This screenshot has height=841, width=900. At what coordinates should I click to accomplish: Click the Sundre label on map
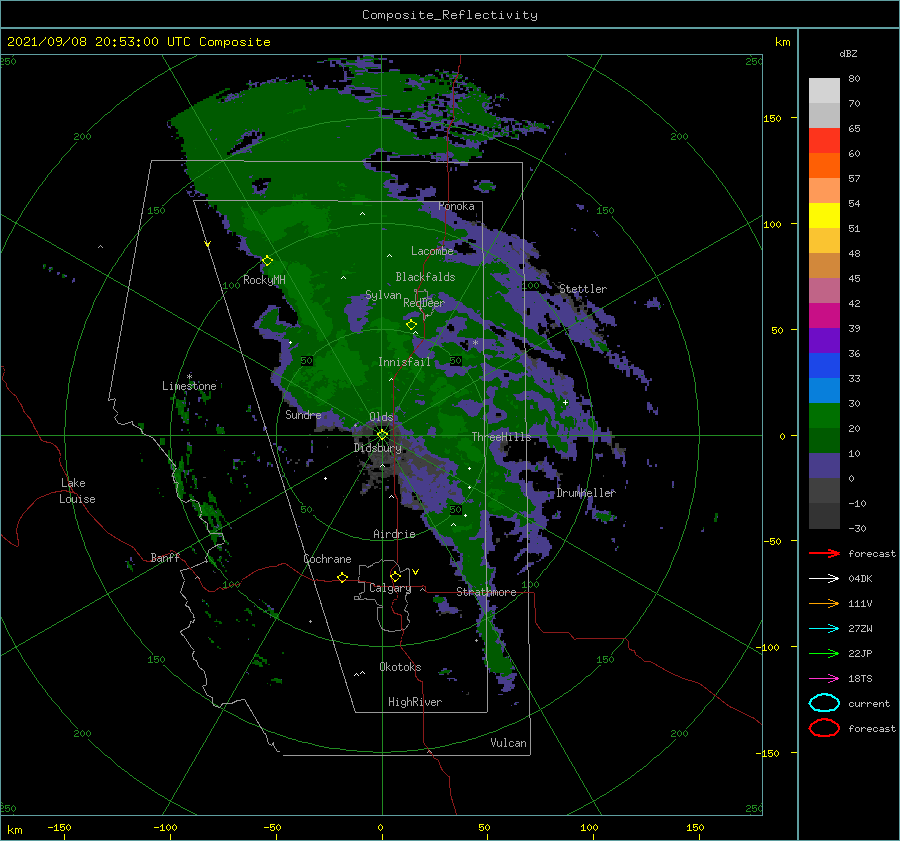coord(303,414)
